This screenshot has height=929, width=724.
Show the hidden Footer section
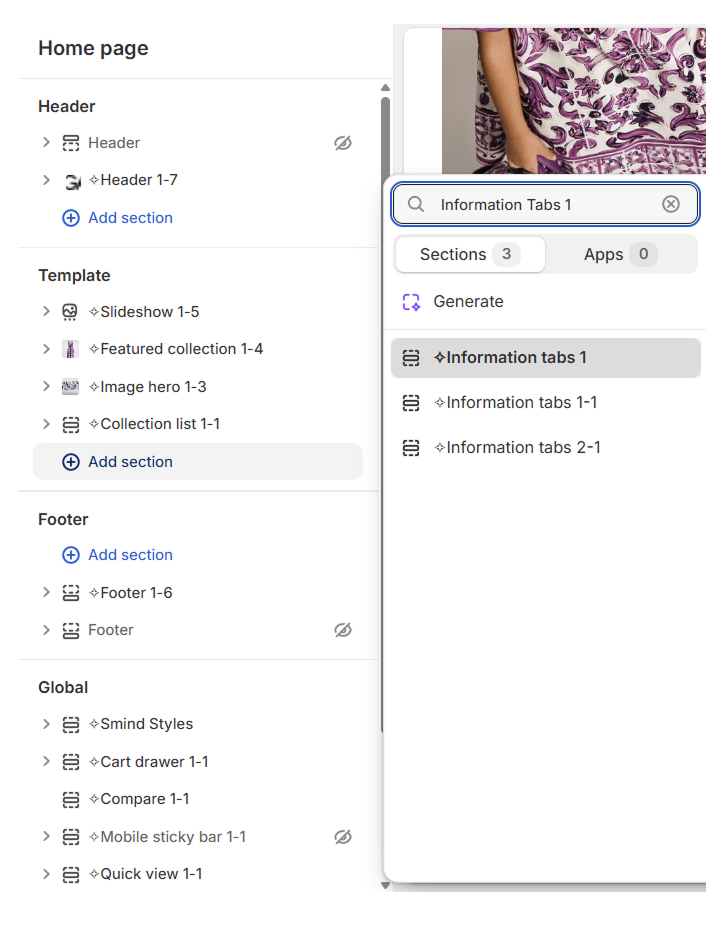[x=343, y=630]
